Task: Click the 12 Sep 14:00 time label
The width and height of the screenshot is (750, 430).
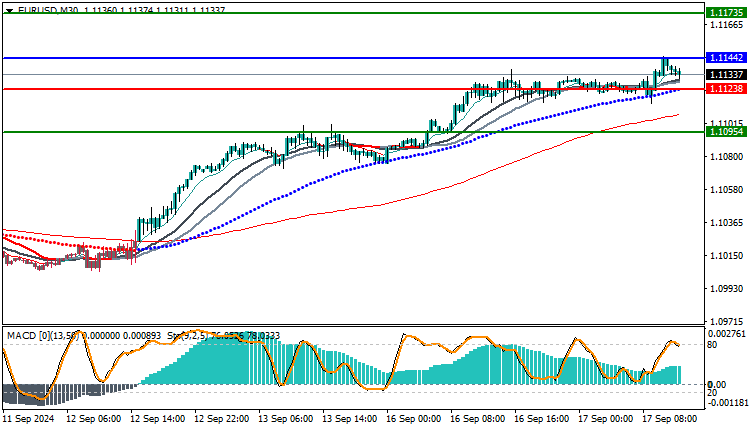Action: [157, 419]
